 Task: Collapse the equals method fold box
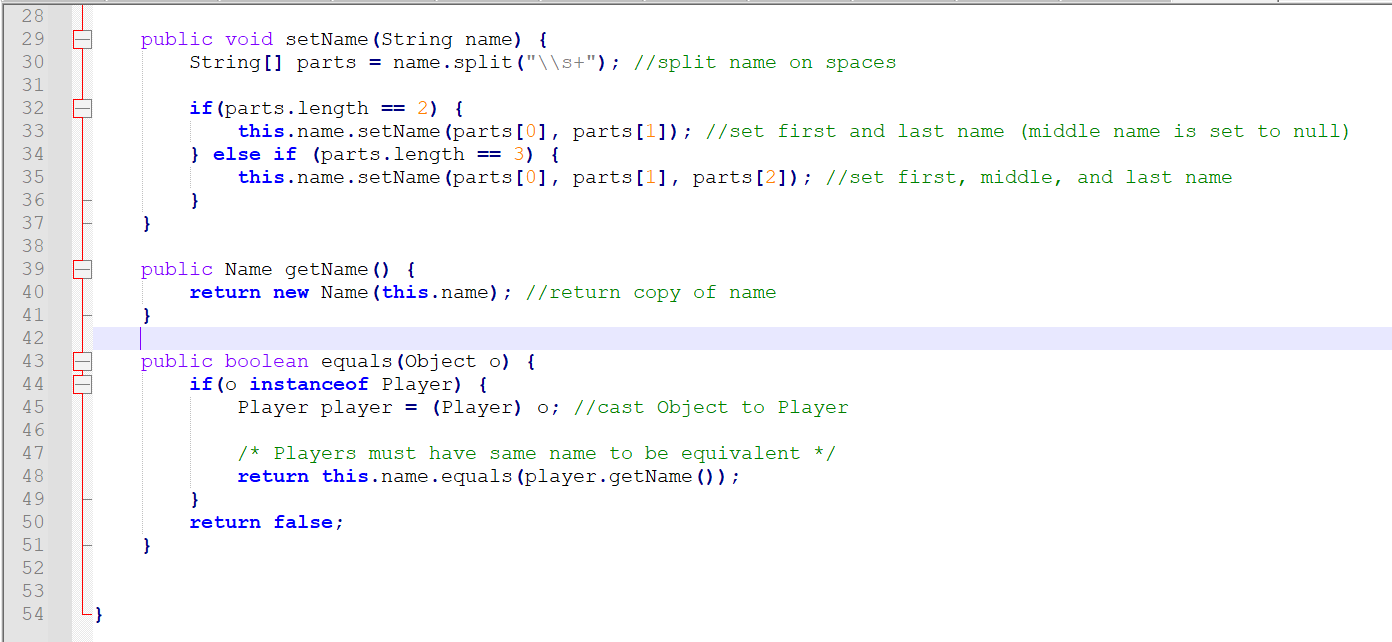pos(82,361)
